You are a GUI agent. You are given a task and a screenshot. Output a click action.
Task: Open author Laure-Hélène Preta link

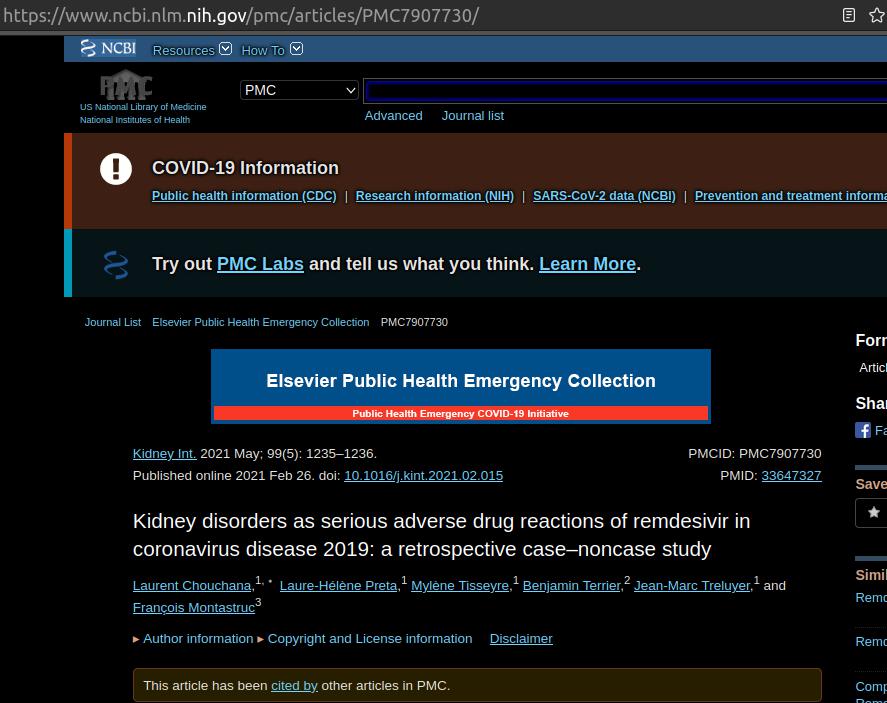click(x=338, y=586)
